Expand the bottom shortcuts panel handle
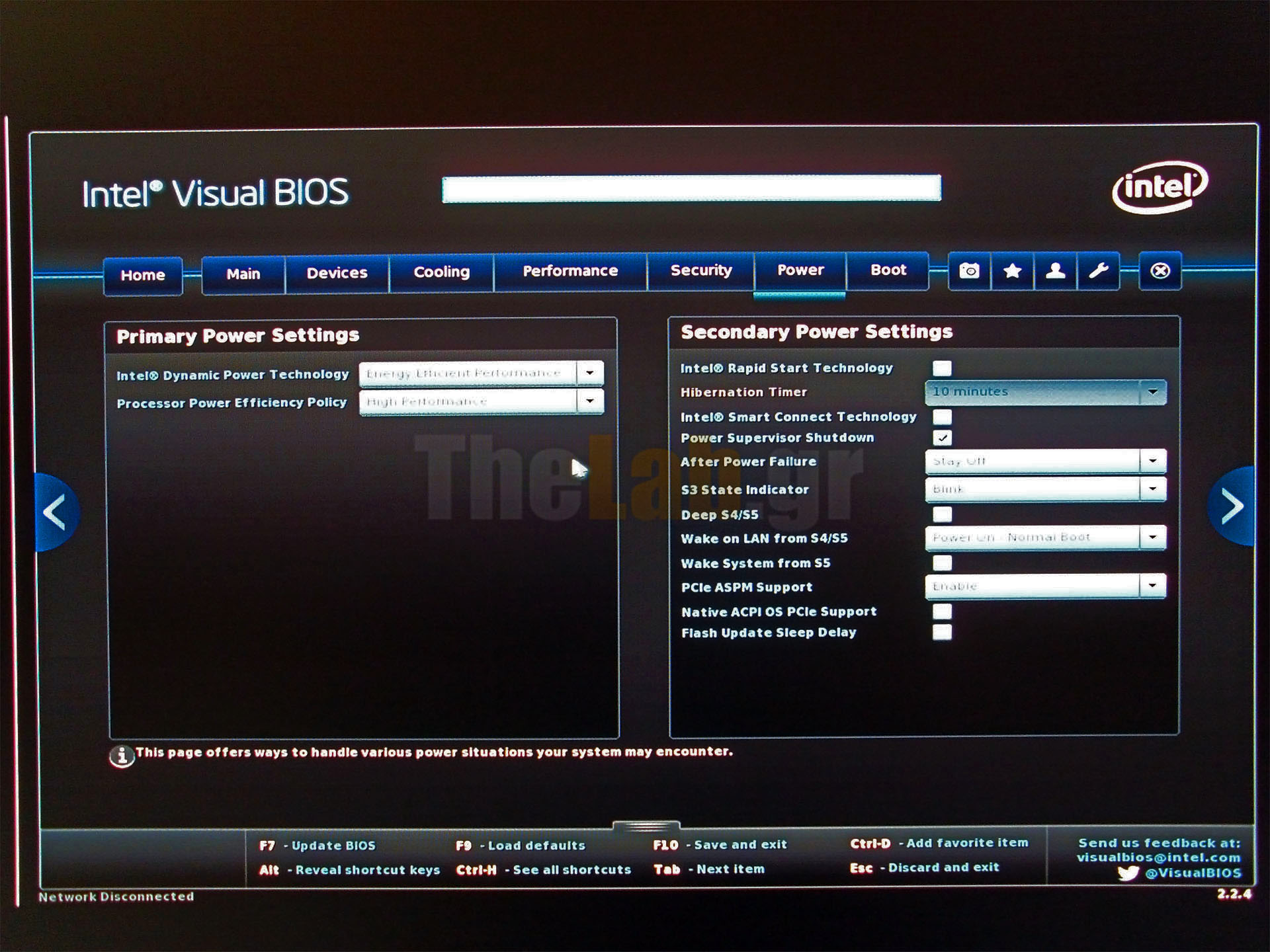Image resolution: width=1270 pixels, height=952 pixels. click(x=646, y=826)
